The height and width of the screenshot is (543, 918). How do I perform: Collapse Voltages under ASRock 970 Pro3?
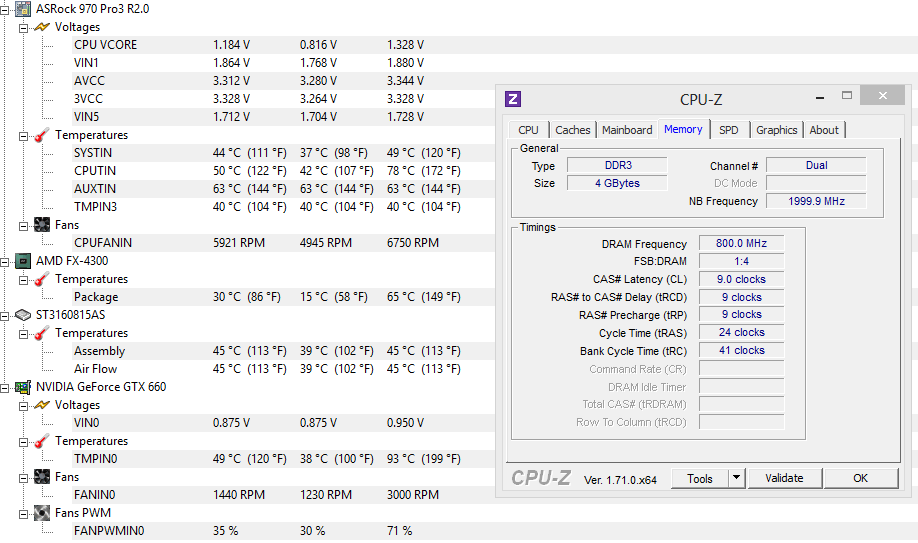23,28
